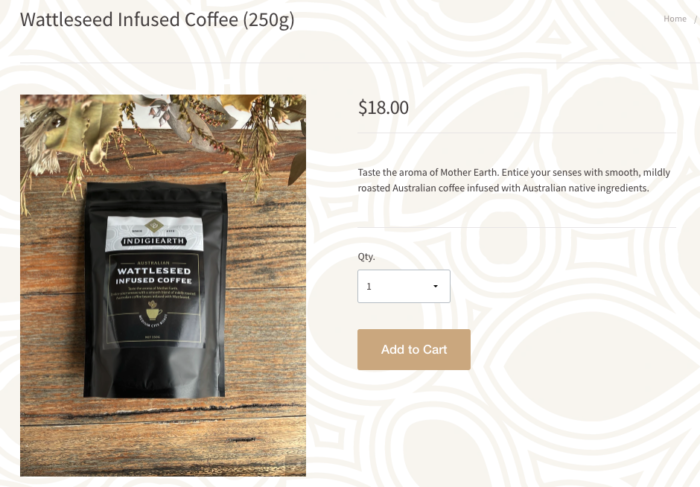Click the Qty. label above the selector
700x487 pixels.
366,257
